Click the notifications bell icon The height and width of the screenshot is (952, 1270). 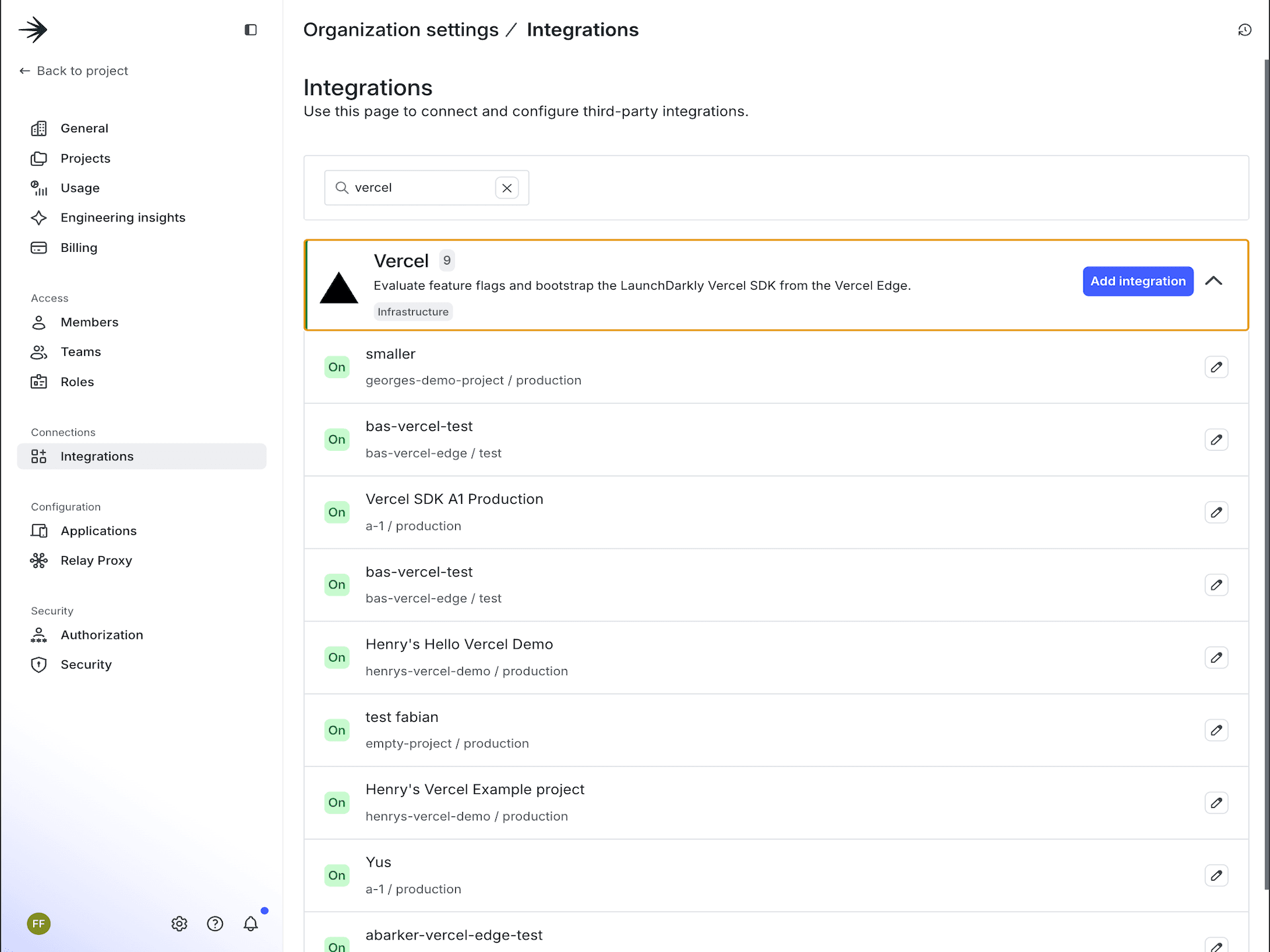point(250,924)
